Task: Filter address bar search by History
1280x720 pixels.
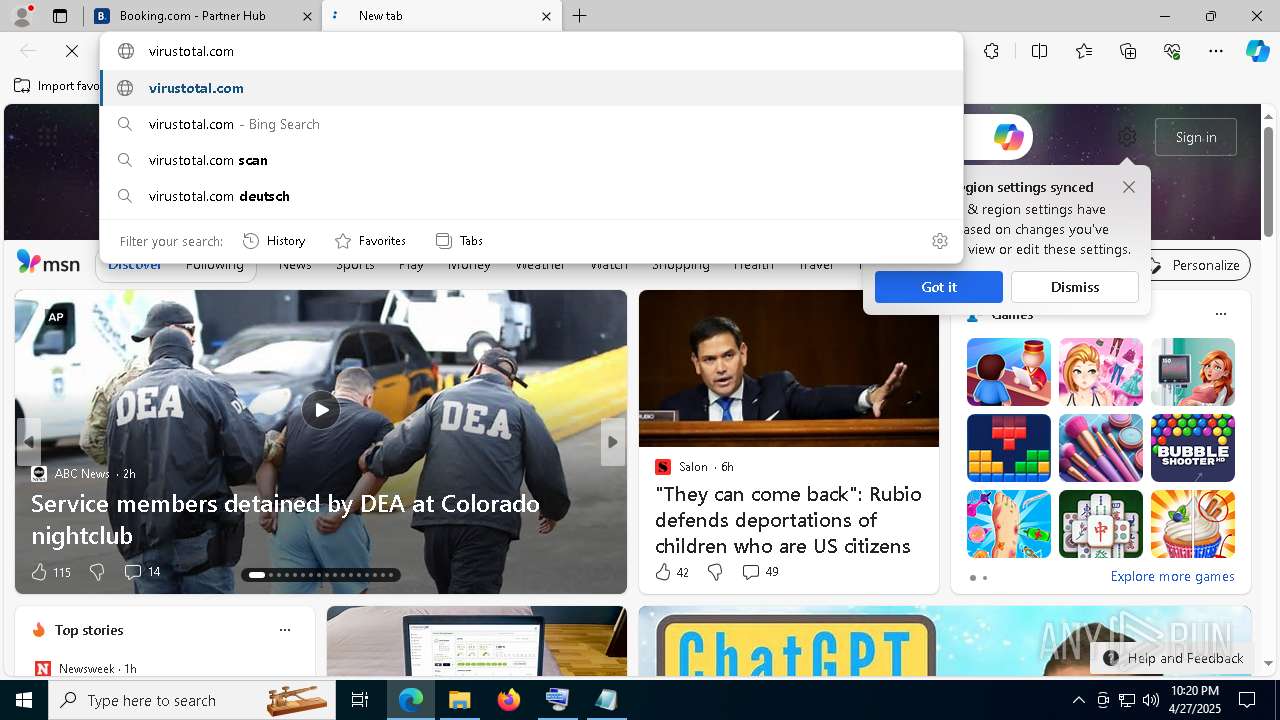Action: click(274, 241)
